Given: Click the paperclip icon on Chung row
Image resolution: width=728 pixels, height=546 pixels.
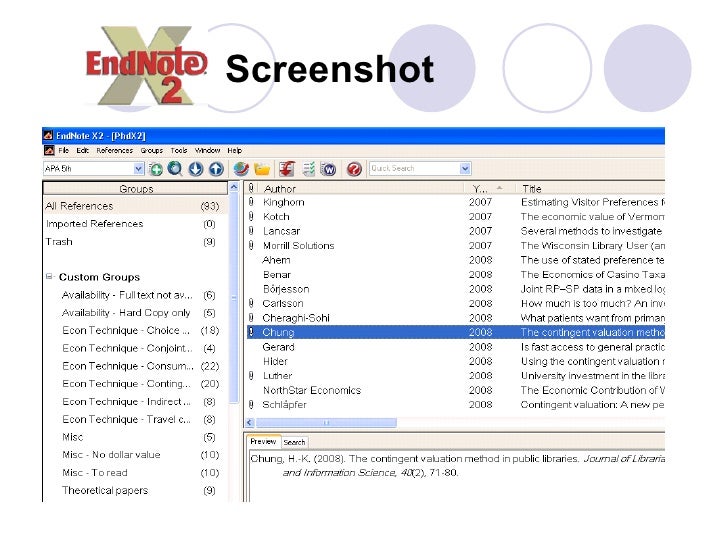Looking at the screenshot, I should coord(251,332).
